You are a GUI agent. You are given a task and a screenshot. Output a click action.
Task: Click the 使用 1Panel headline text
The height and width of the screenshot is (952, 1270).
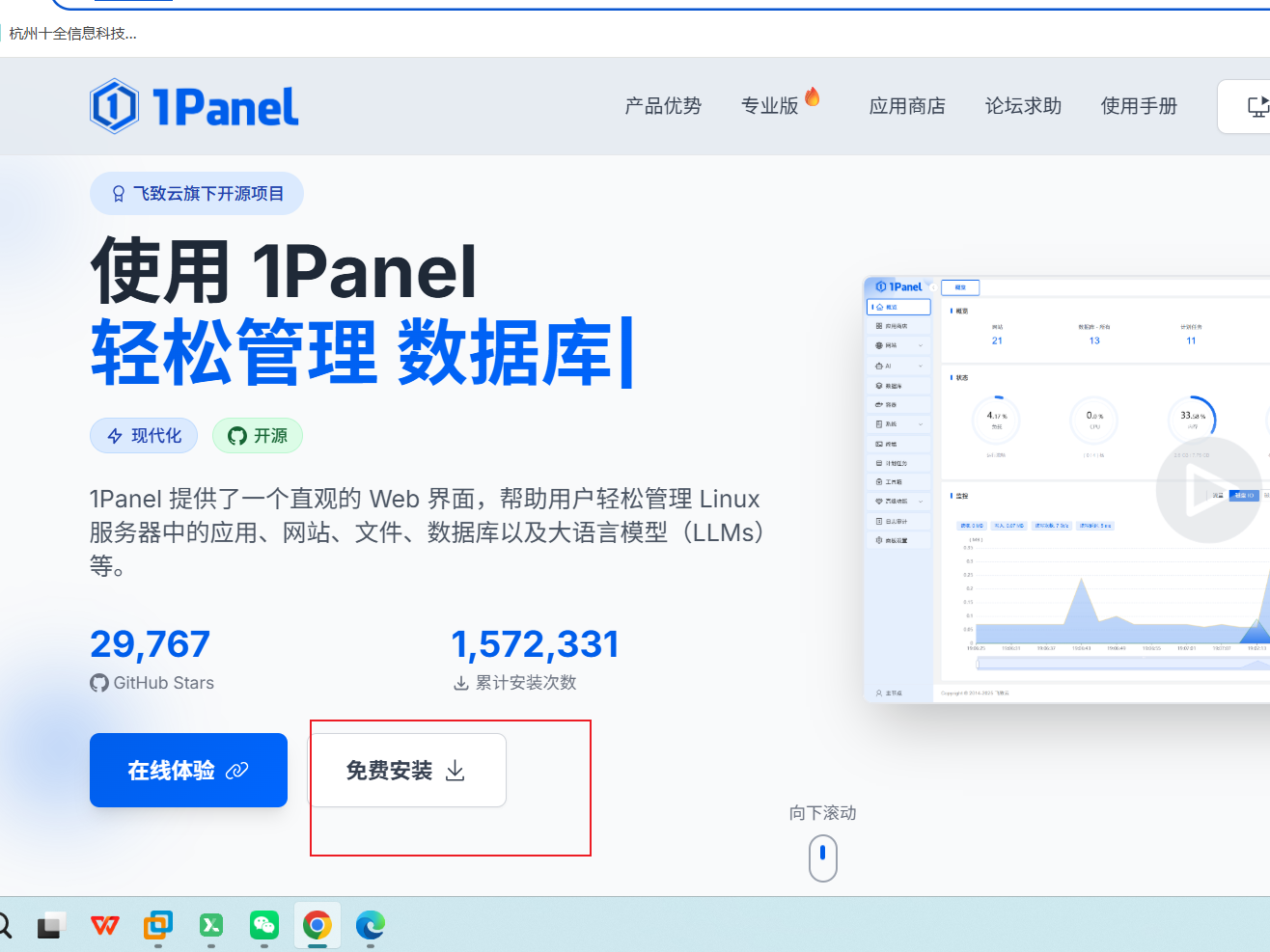click(x=284, y=272)
